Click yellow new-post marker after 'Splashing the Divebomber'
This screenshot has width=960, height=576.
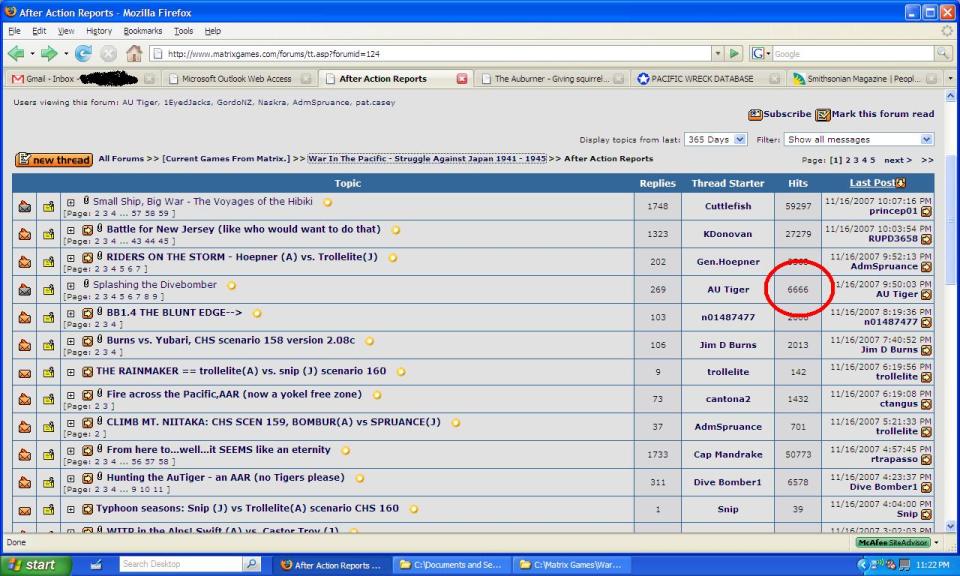pos(231,285)
